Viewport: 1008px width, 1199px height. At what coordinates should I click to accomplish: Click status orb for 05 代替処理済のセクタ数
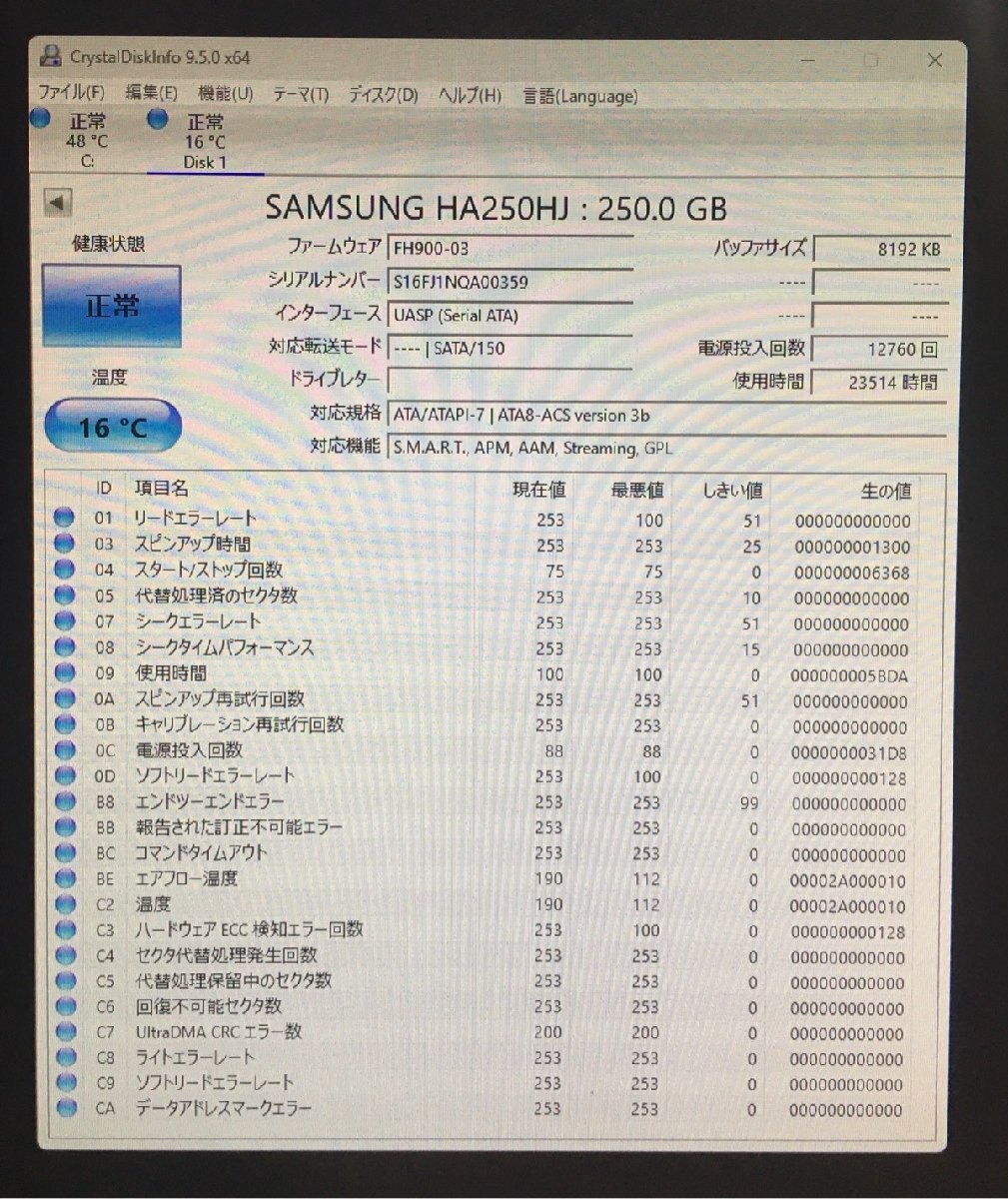pyautogui.click(x=64, y=596)
